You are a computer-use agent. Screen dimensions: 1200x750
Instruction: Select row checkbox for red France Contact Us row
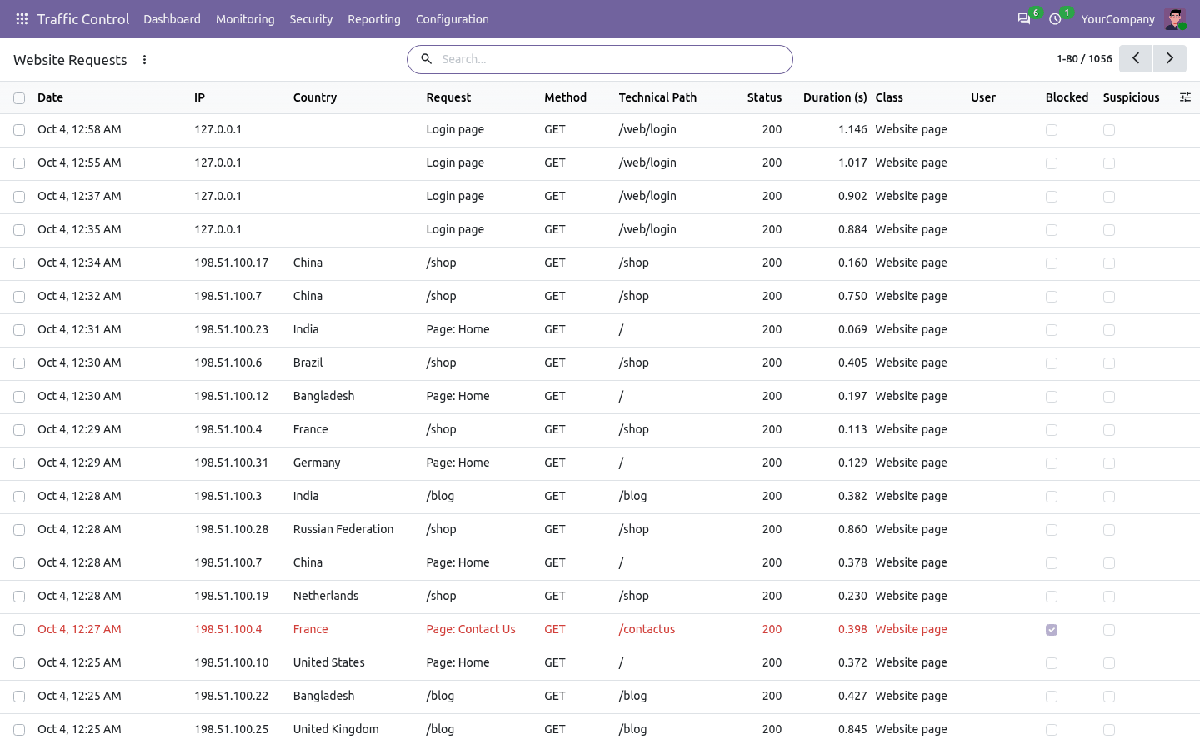tap(19, 630)
